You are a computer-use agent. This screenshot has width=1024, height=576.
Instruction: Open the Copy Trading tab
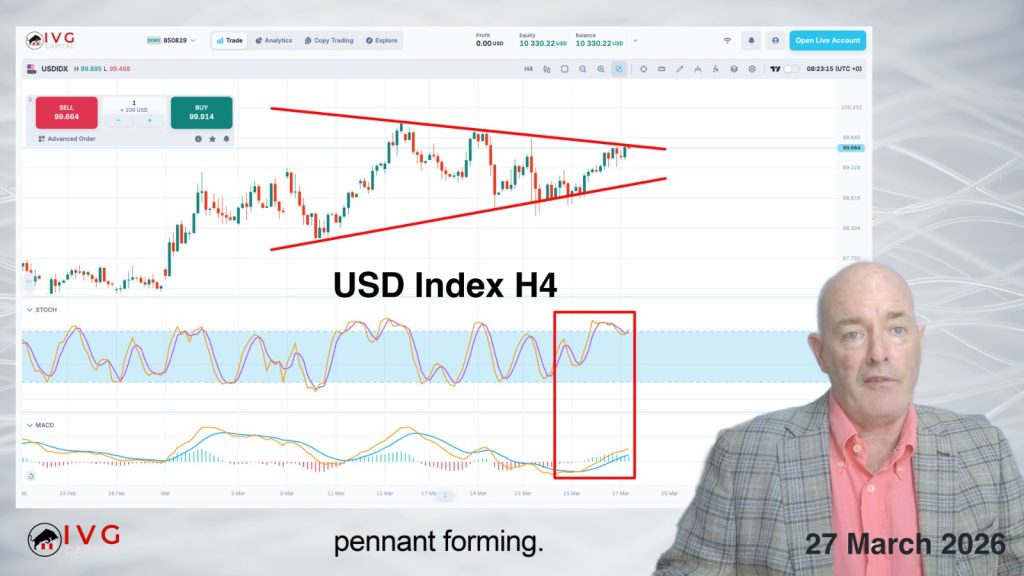pos(327,41)
